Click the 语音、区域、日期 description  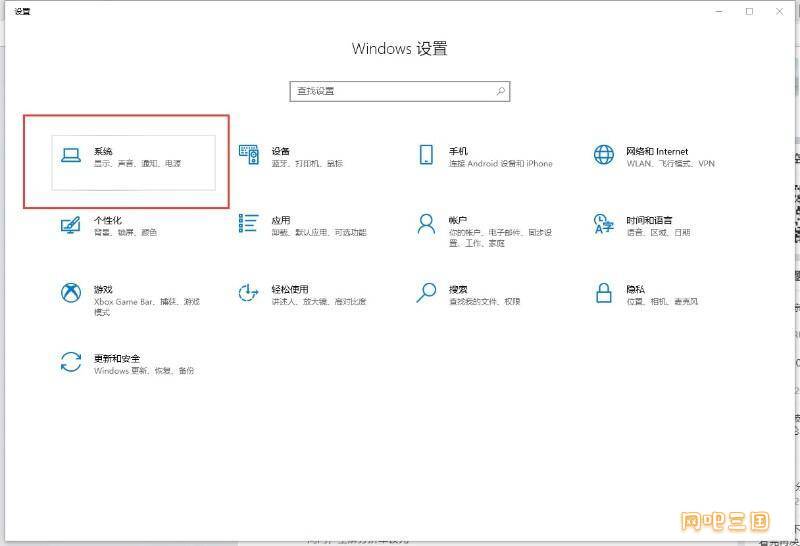pyautogui.click(x=658, y=232)
